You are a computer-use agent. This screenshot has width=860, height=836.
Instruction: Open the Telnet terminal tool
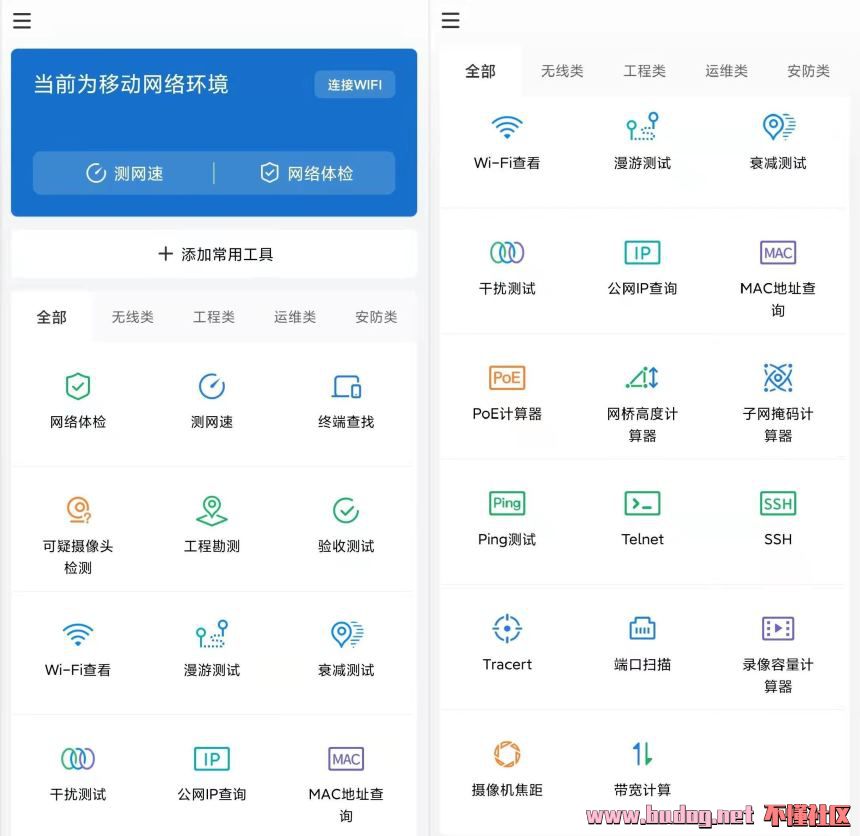coord(642,518)
